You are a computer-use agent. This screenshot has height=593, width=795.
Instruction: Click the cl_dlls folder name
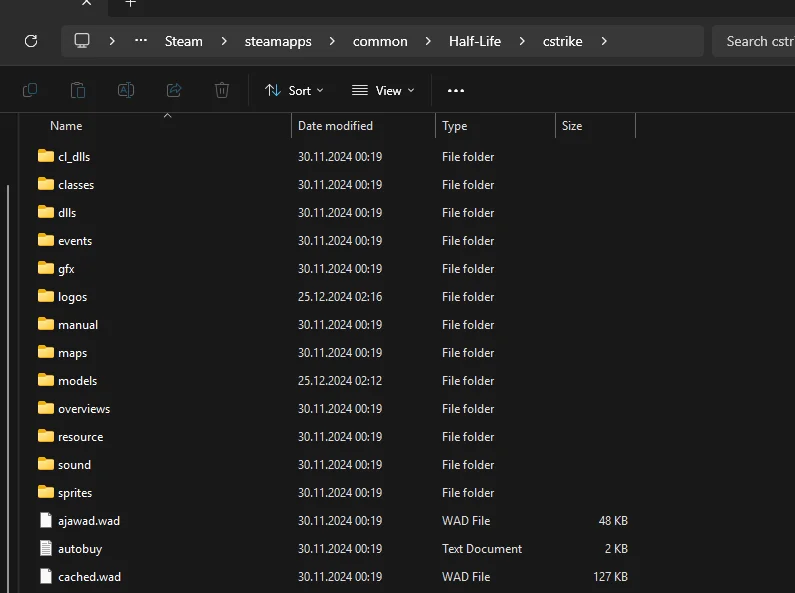(74, 157)
